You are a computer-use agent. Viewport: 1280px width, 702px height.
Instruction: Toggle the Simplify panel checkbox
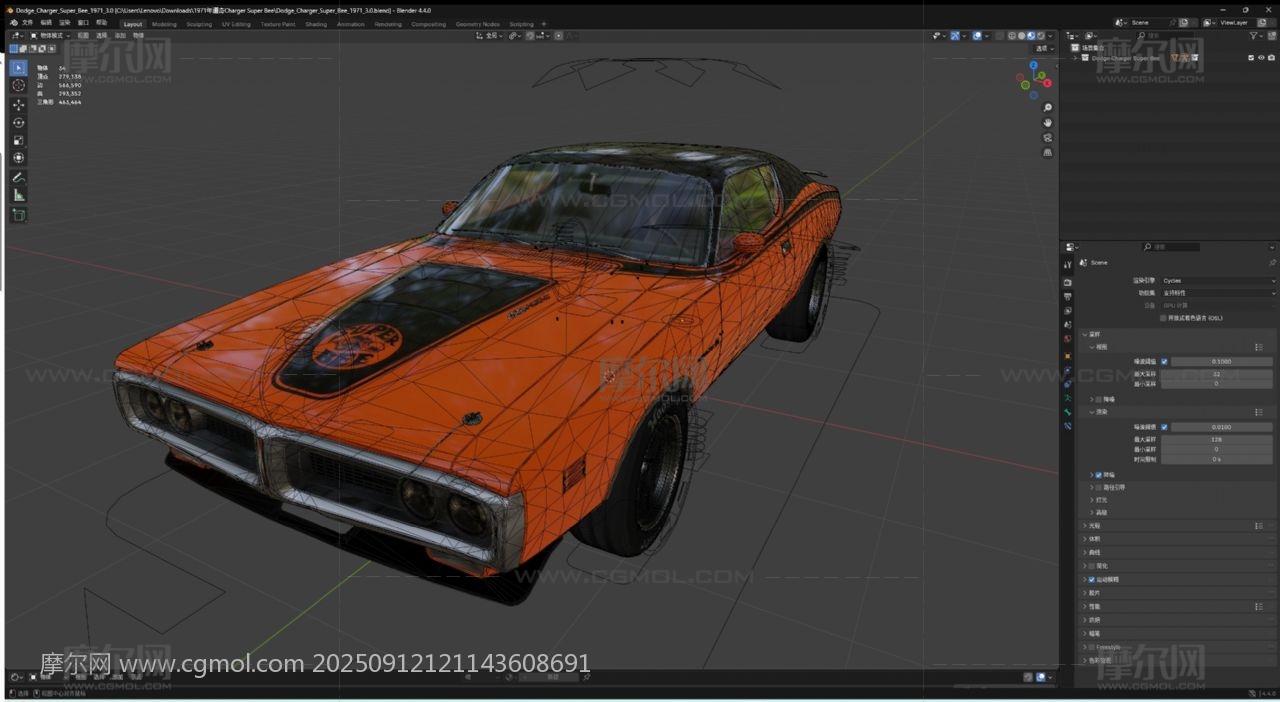[1092, 566]
